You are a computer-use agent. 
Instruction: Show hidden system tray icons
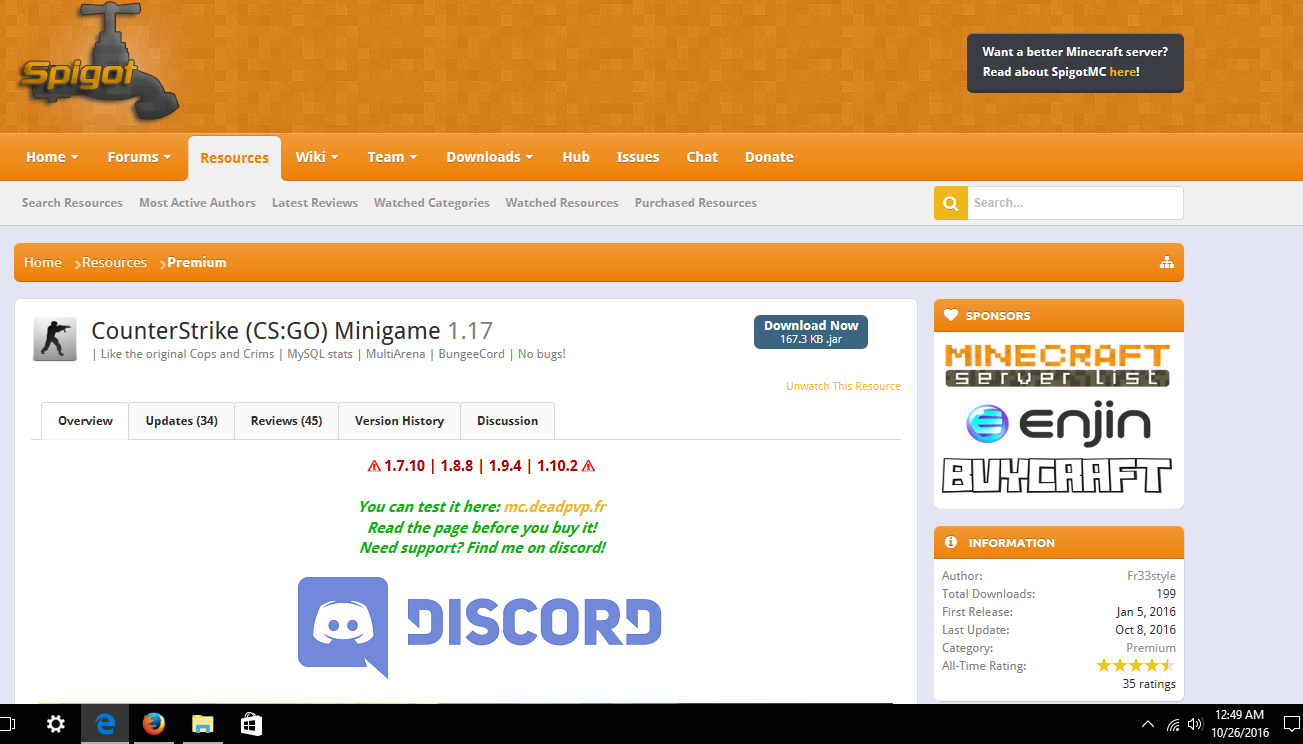point(1147,724)
